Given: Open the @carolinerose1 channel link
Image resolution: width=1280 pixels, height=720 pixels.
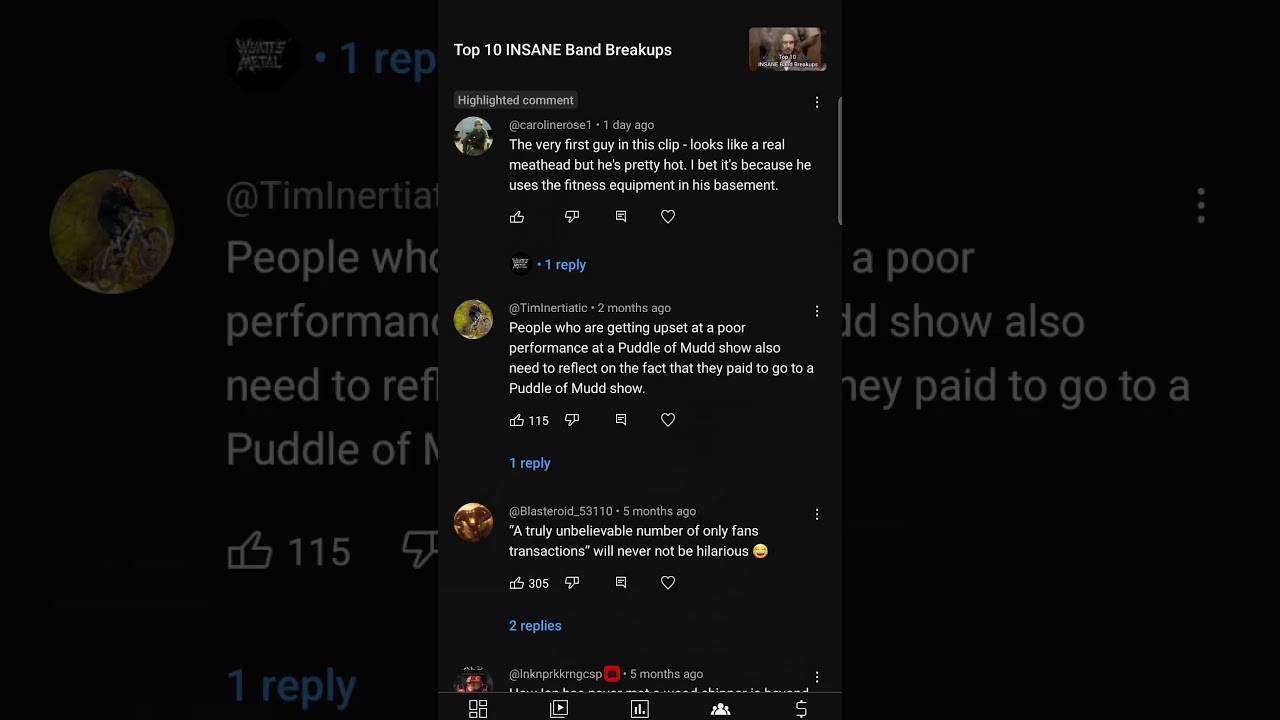Looking at the screenshot, I should (550, 125).
